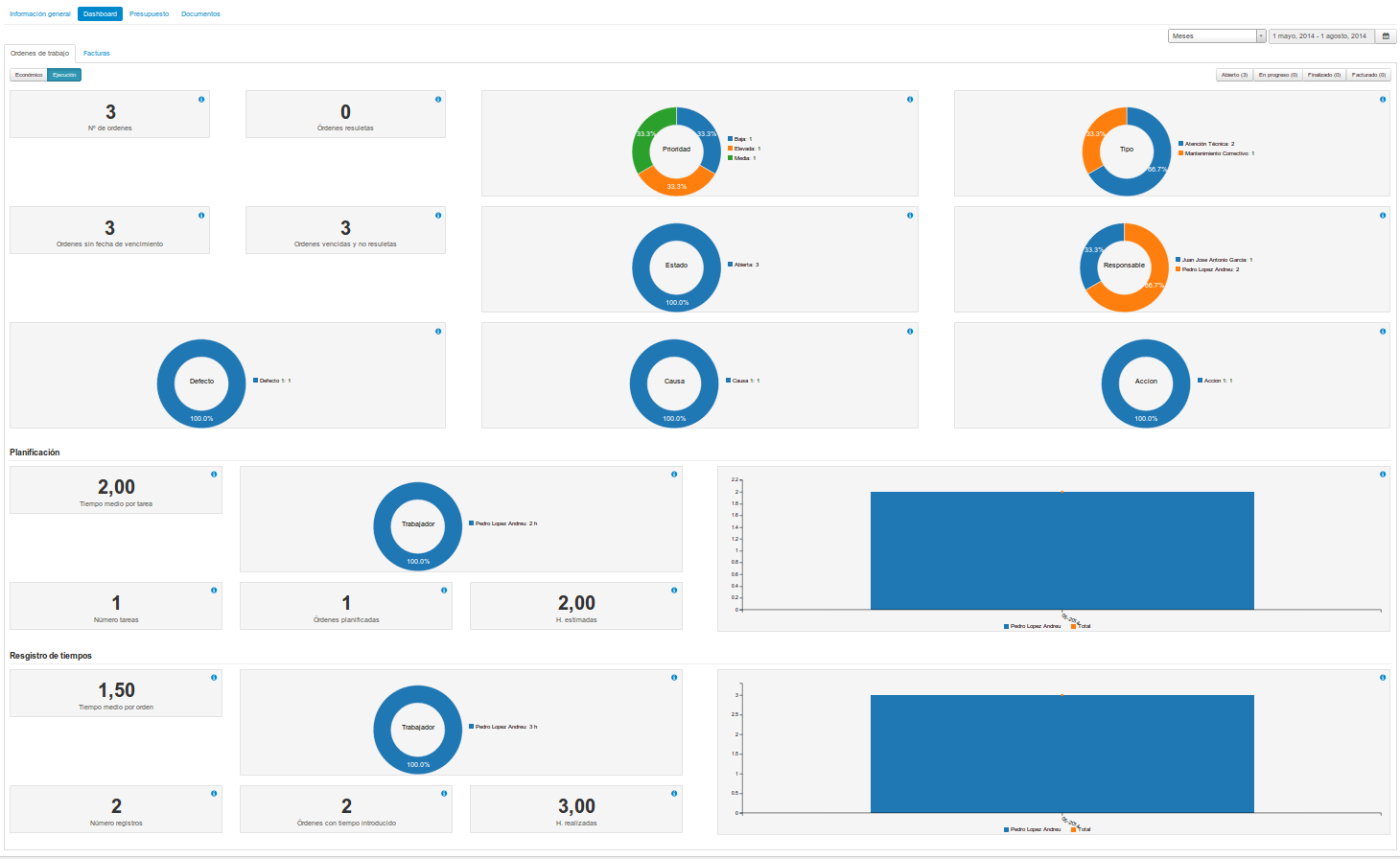1400x859 pixels.
Task: Open the calendar date picker icon
Action: [x=1386, y=36]
